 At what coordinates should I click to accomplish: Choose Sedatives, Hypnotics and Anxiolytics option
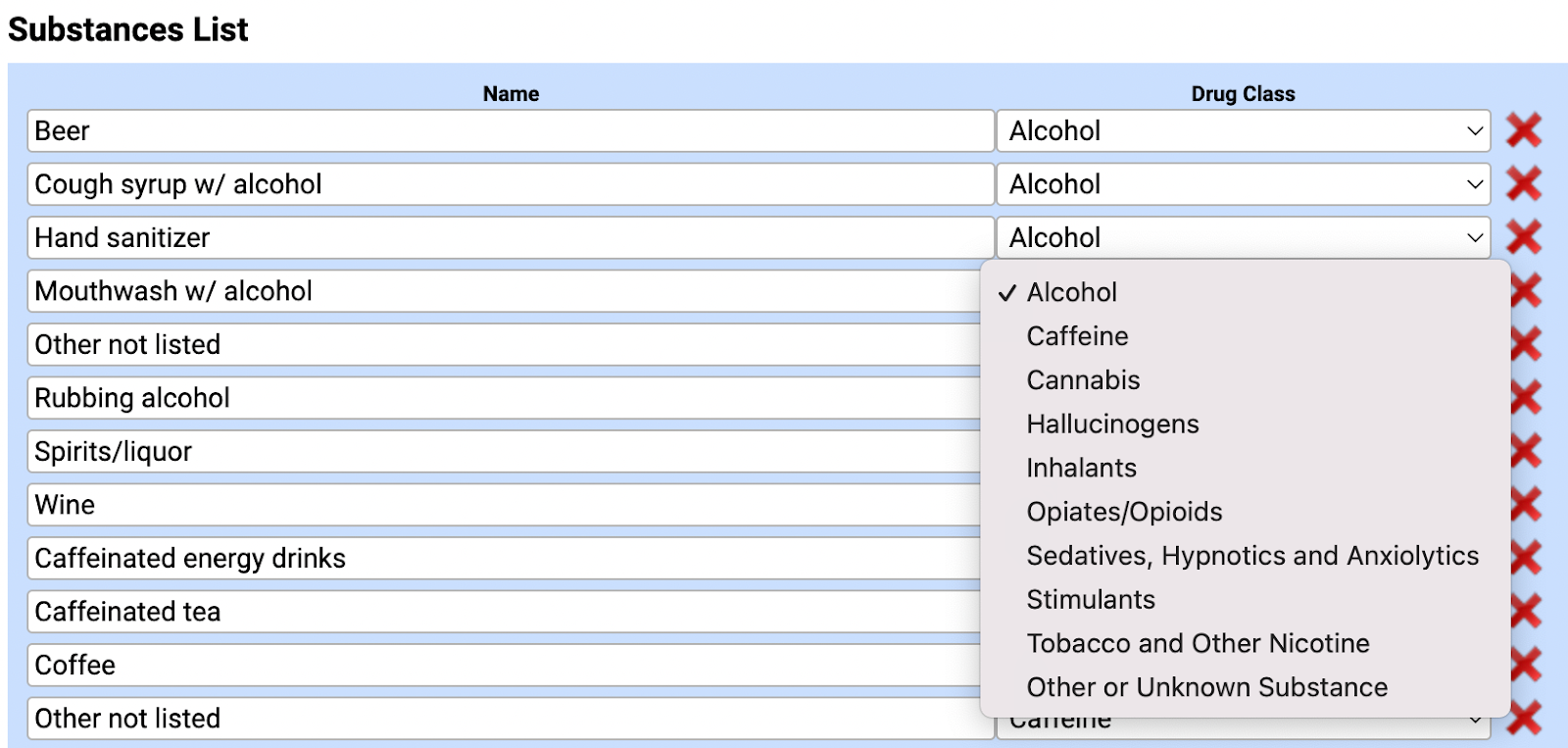(x=1251, y=556)
